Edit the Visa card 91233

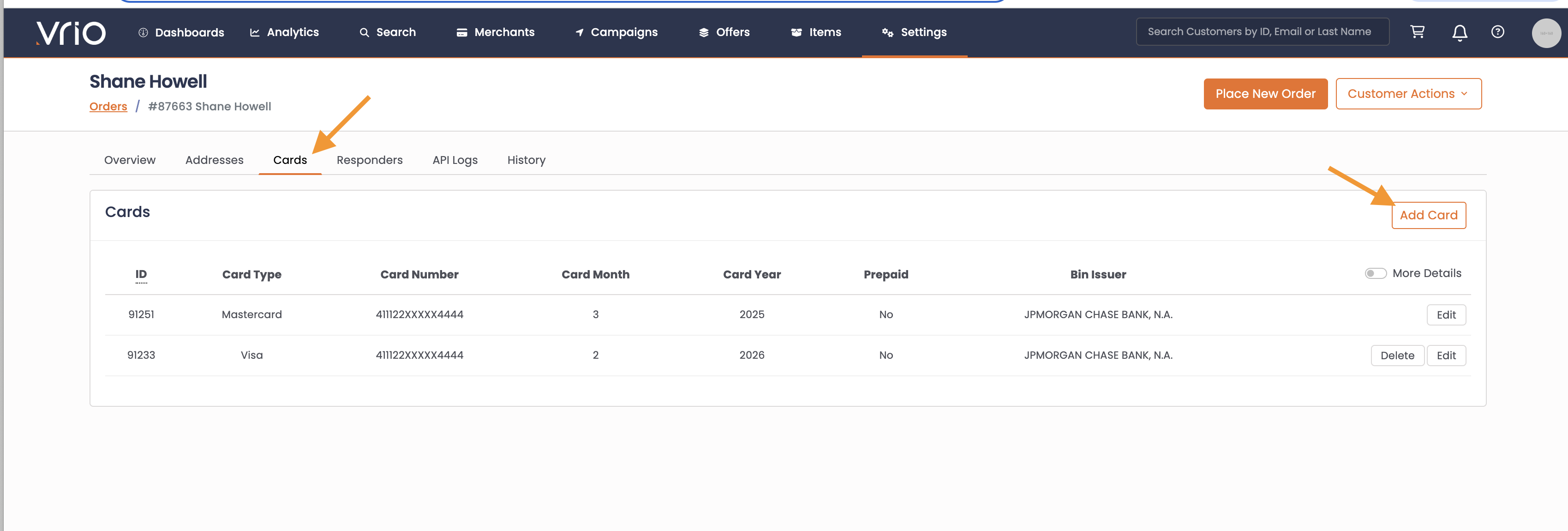point(1446,356)
